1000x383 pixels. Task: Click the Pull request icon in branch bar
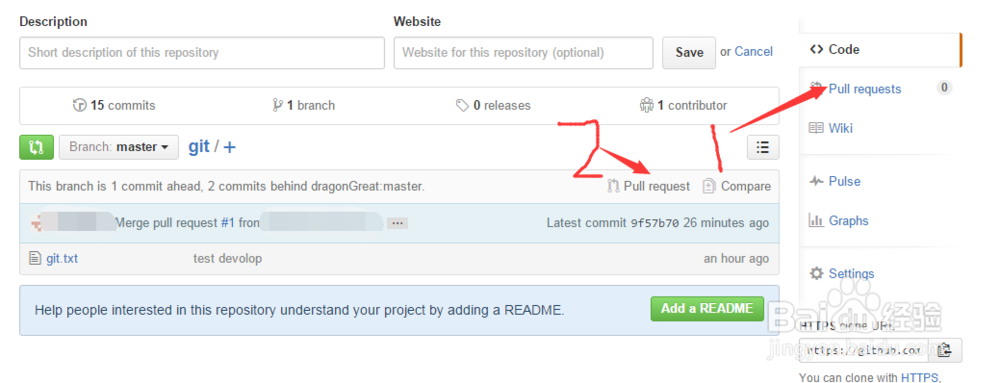(x=613, y=186)
